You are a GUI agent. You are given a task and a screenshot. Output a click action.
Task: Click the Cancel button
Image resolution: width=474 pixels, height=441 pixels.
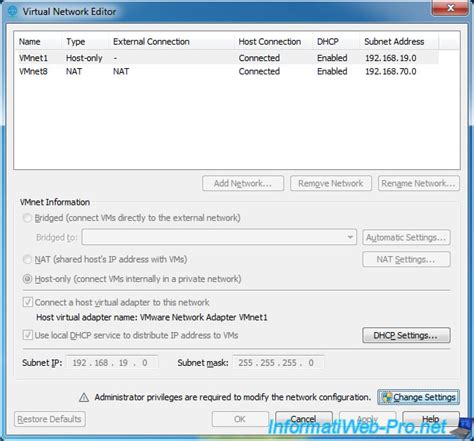[304, 419]
